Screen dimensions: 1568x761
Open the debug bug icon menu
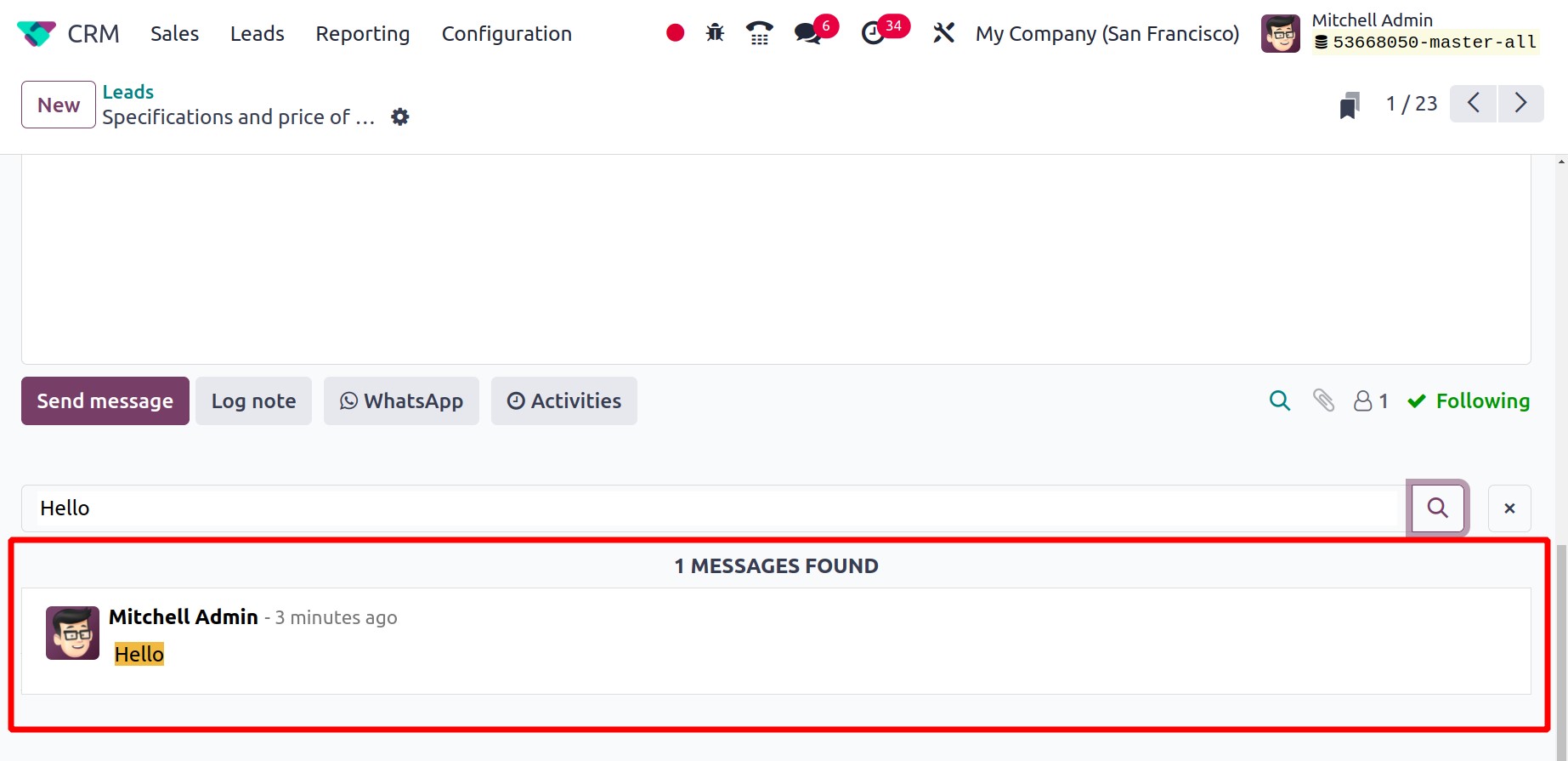tap(716, 33)
